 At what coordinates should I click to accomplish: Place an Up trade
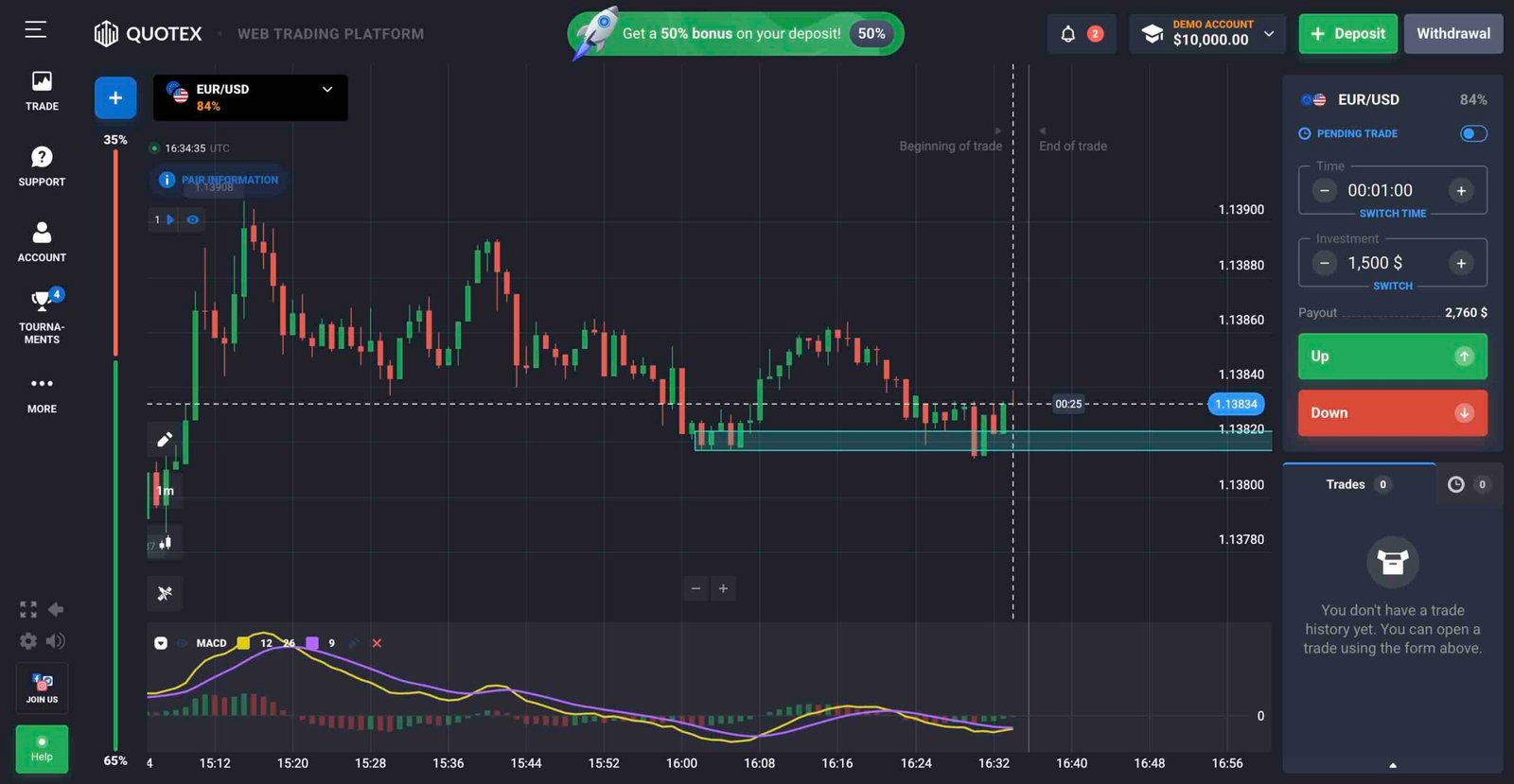coord(1392,356)
